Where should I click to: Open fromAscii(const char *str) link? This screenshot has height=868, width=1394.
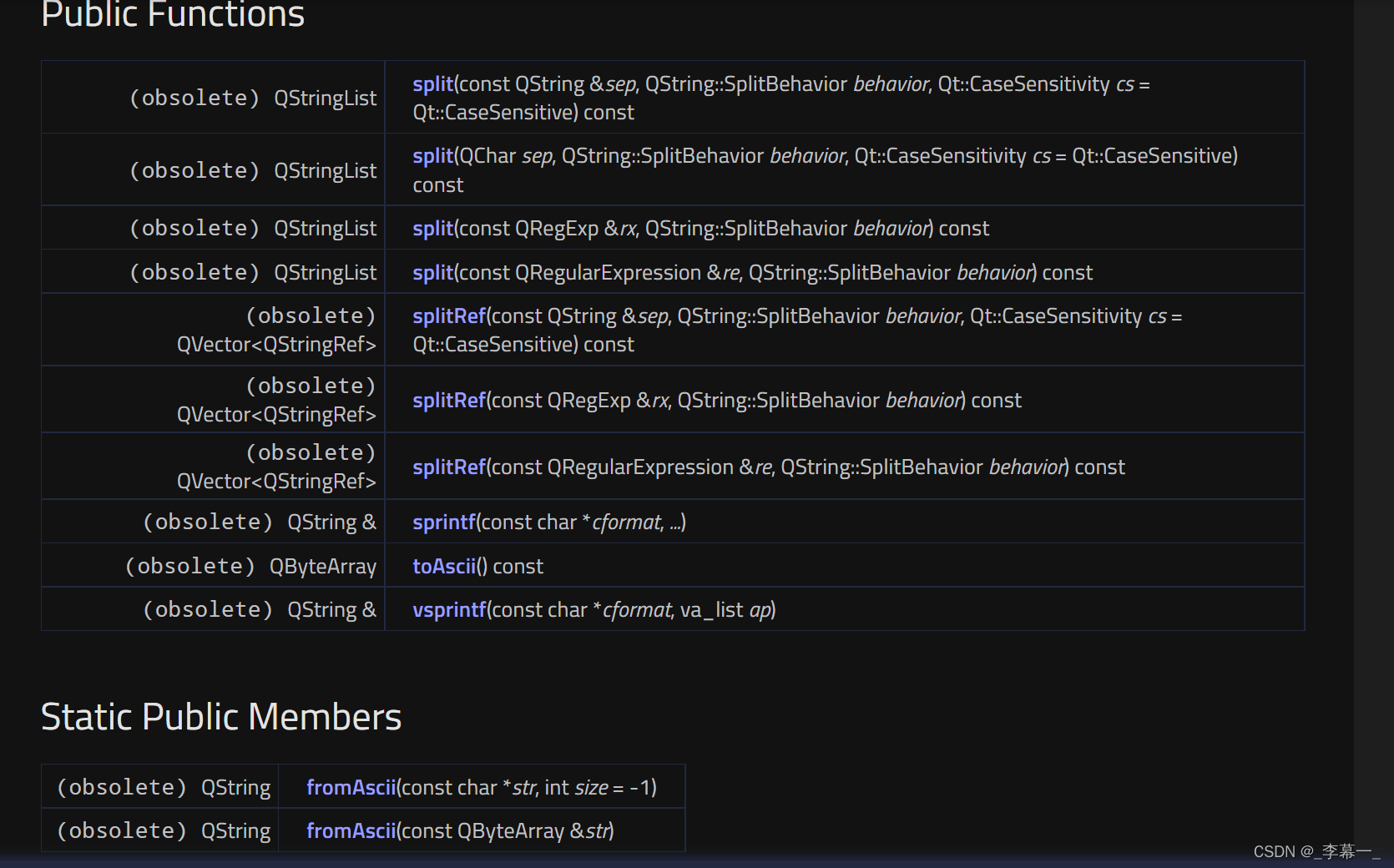coord(351,788)
